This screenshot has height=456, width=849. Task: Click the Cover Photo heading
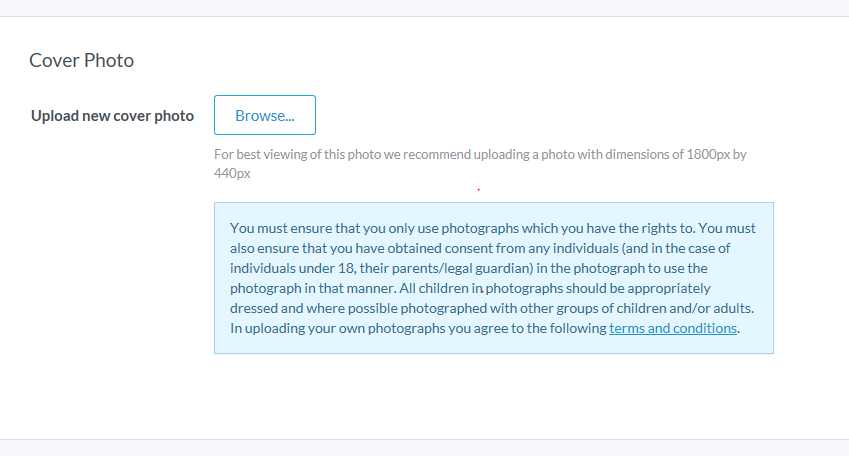point(81,60)
